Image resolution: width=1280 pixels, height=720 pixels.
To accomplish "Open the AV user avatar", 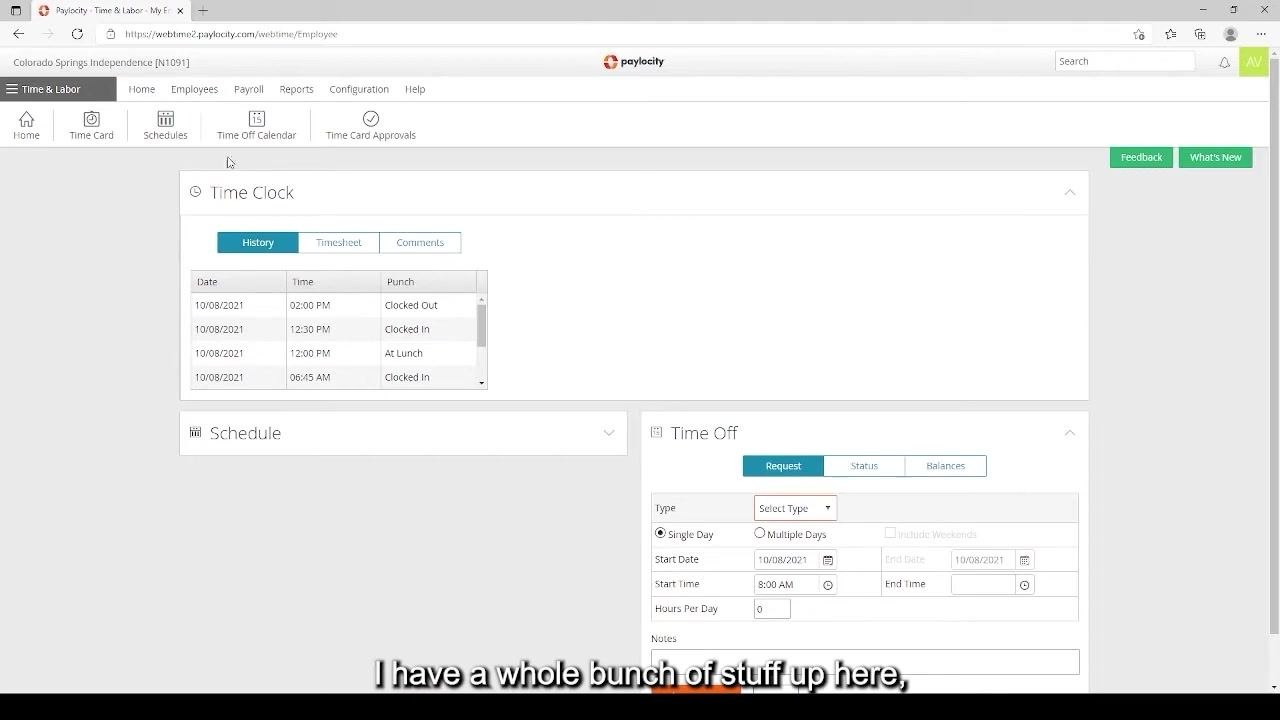I will (x=1253, y=61).
